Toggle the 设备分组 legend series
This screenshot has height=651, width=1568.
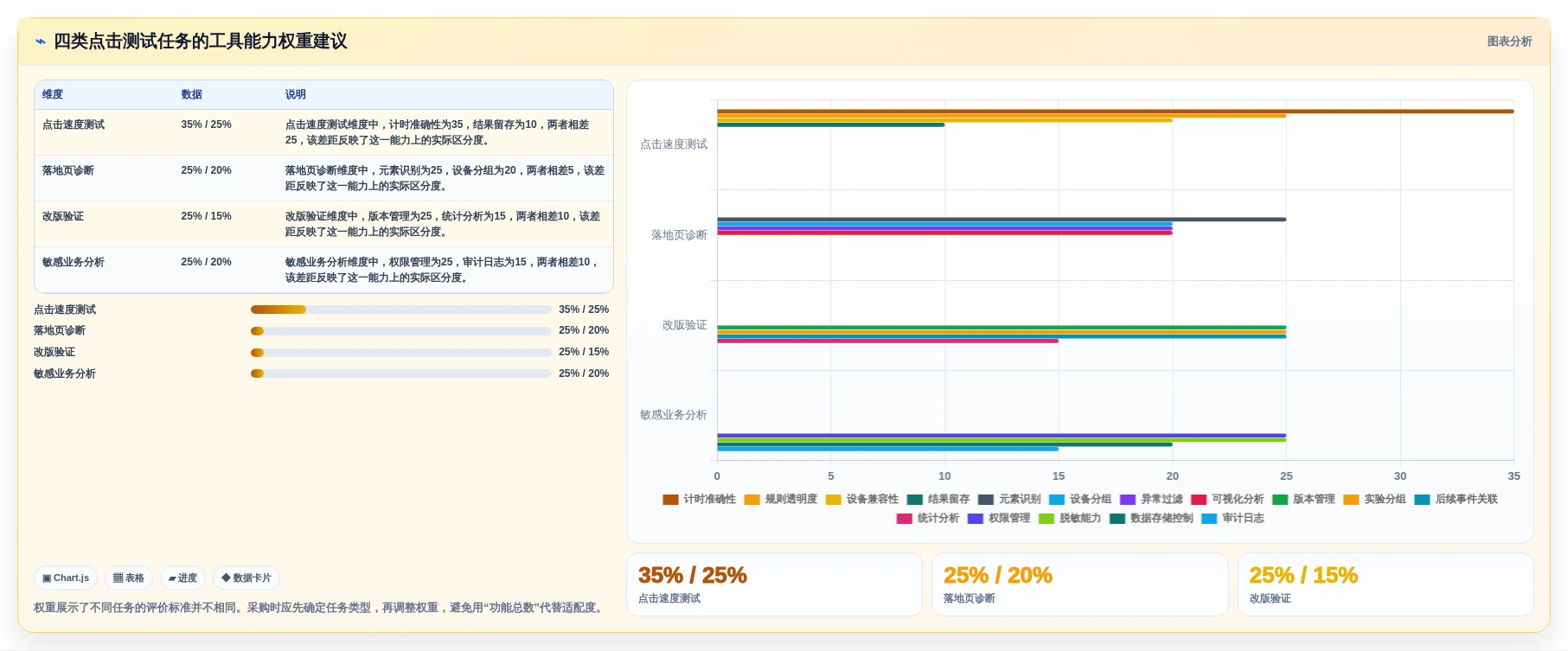pyautogui.click(x=1079, y=499)
